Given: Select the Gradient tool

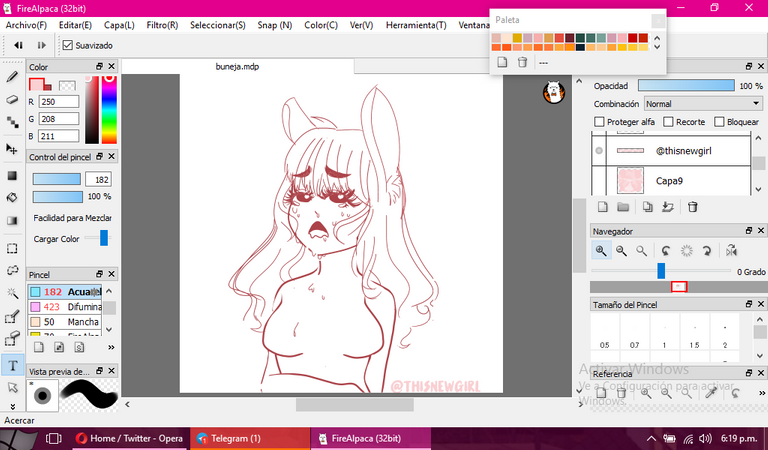Looking at the screenshot, I should pos(12,220).
